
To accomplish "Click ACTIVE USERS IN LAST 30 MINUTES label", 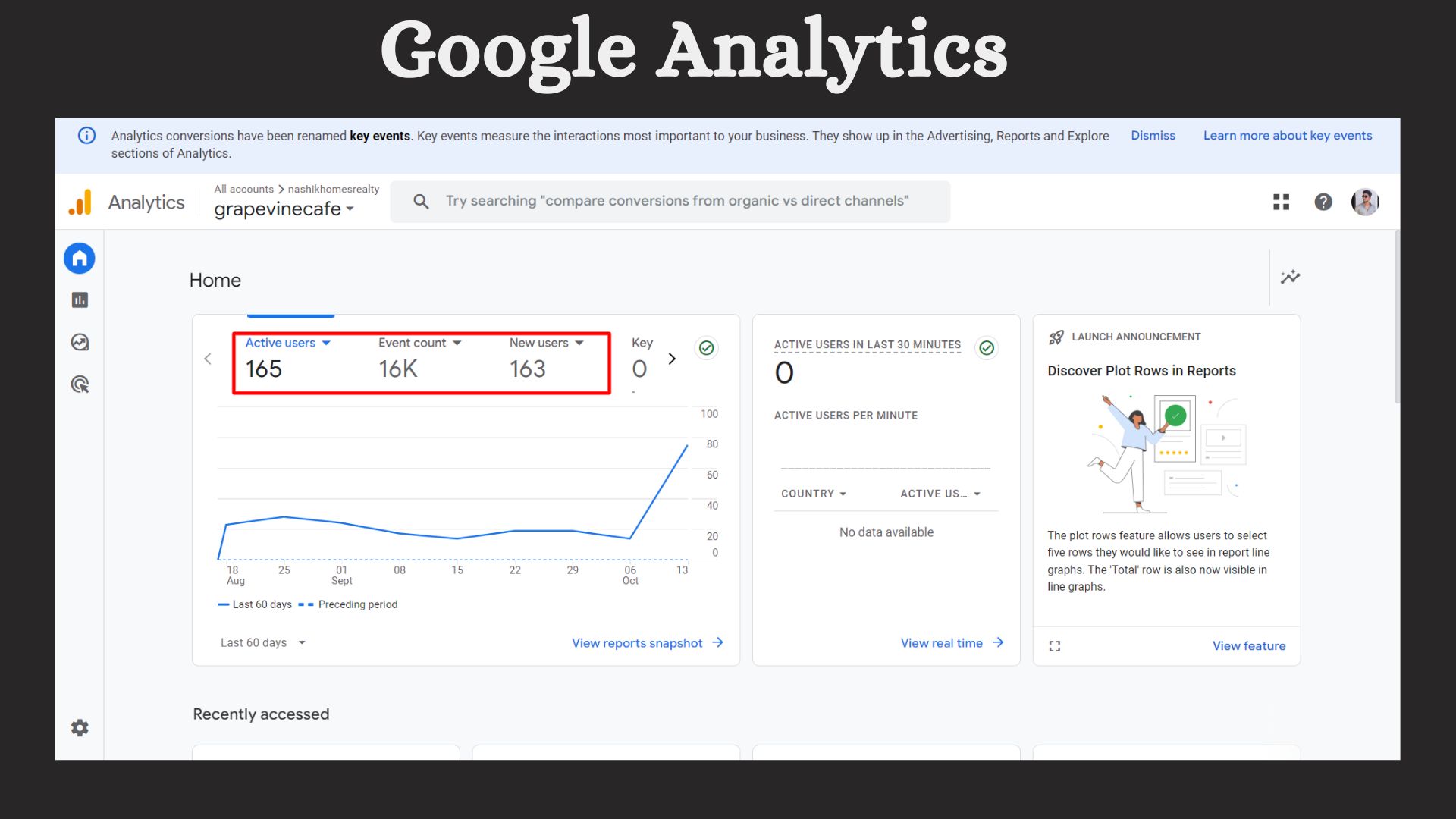I will point(867,345).
